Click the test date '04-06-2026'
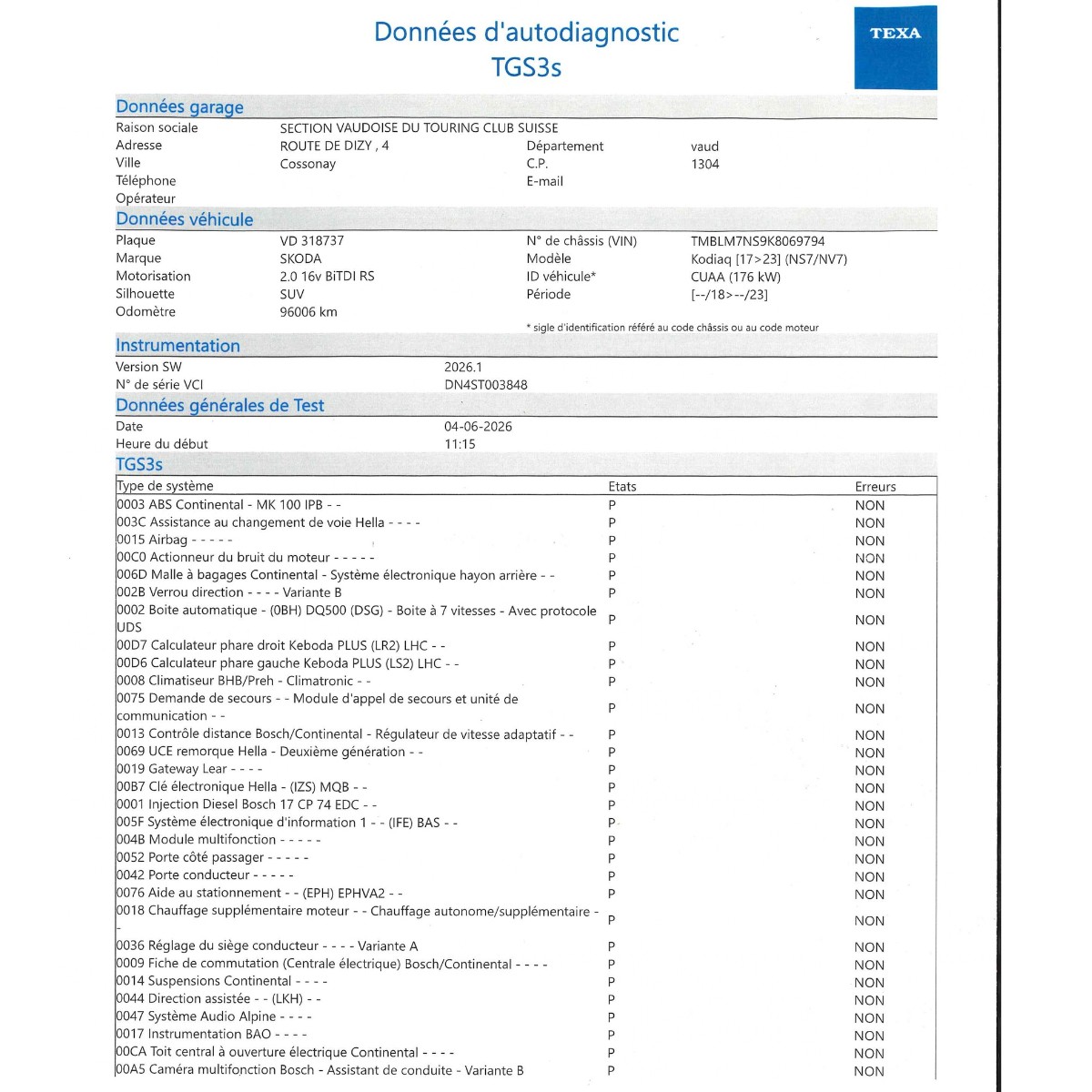1092x1092 pixels. tap(478, 426)
